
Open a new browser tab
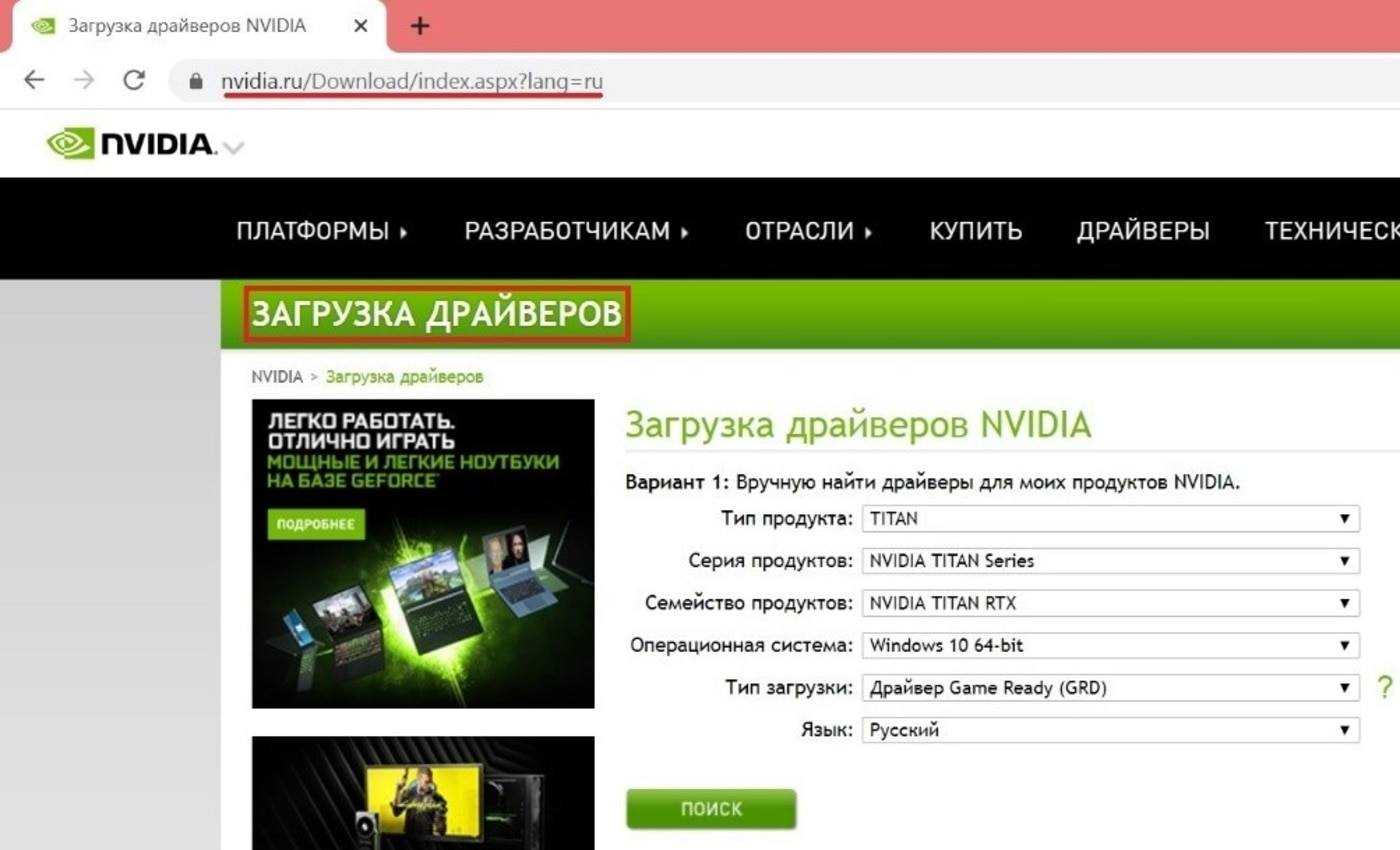pyautogui.click(x=420, y=26)
